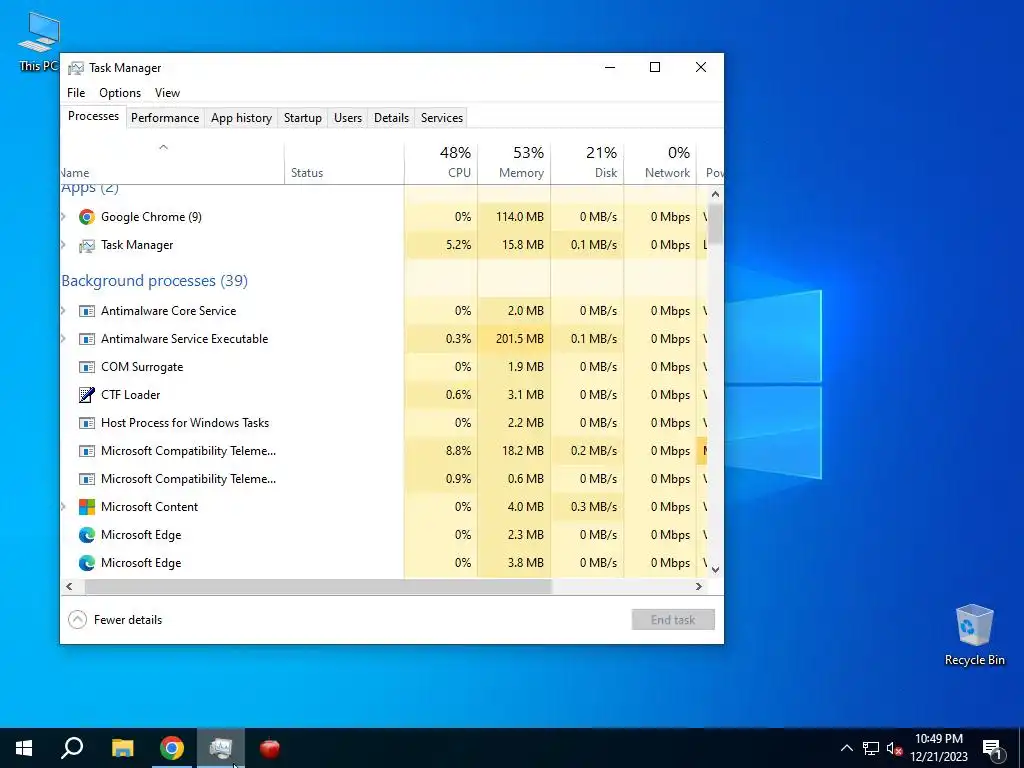This screenshot has width=1024, height=768.
Task: Click the icon of the 18.2 MB Telemetry process
Action: 87,451
